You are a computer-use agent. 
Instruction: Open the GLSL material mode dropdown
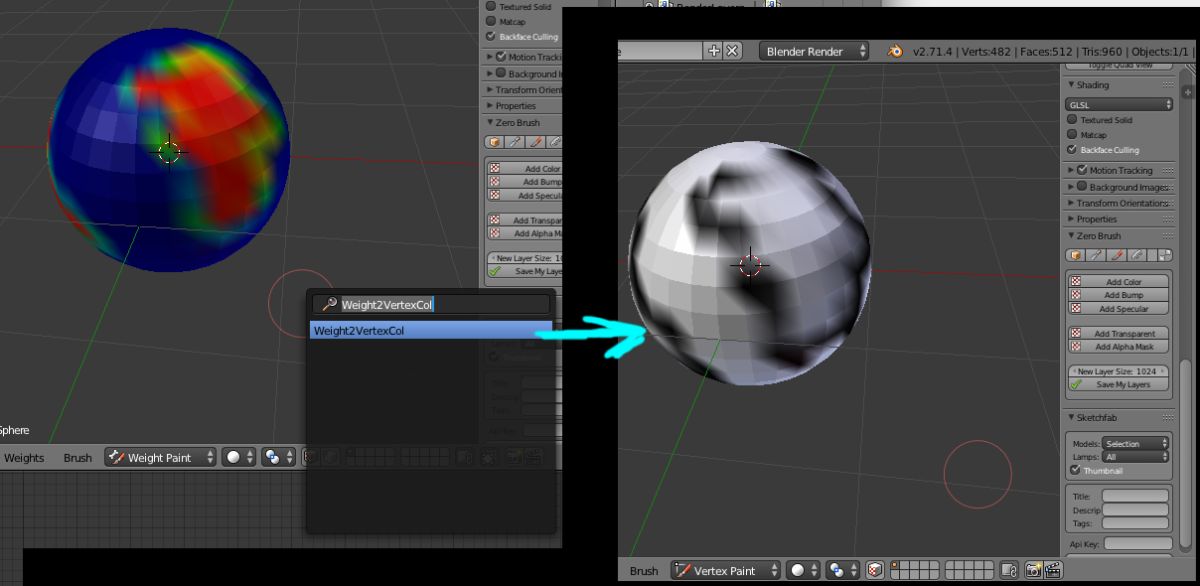pyautogui.click(x=1119, y=104)
